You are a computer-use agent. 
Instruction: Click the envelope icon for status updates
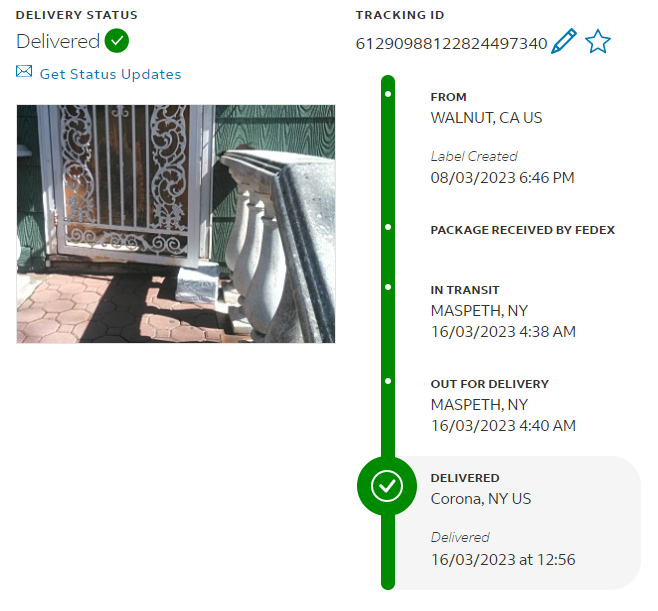(x=24, y=71)
